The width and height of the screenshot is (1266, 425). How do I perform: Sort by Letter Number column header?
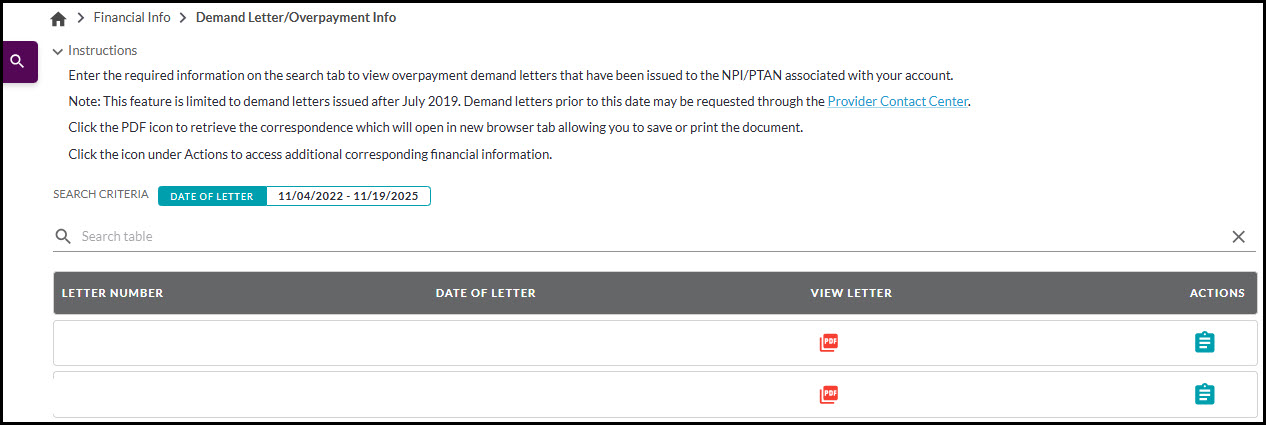tap(112, 293)
